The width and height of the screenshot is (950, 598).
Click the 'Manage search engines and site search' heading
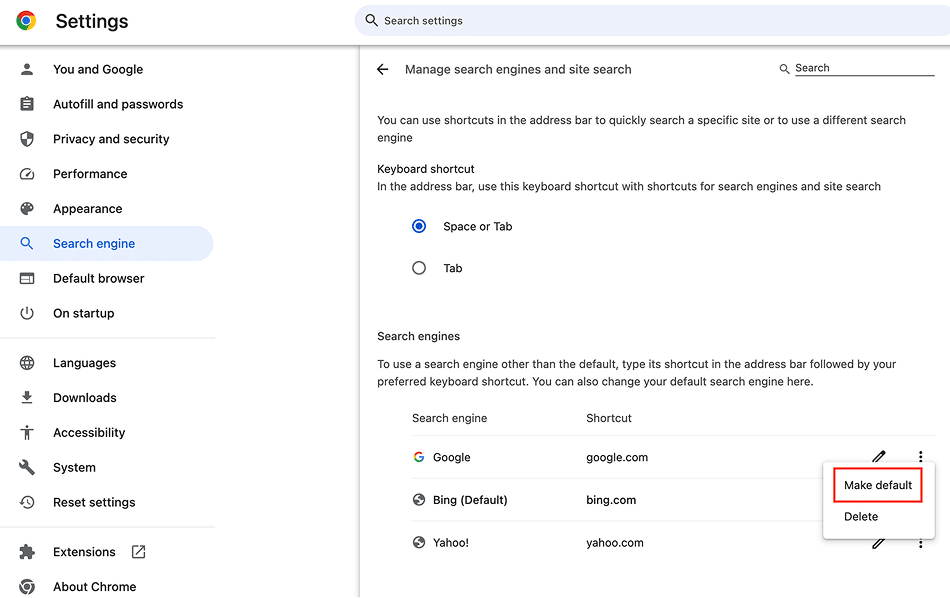pyautogui.click(x=518, y=70)
